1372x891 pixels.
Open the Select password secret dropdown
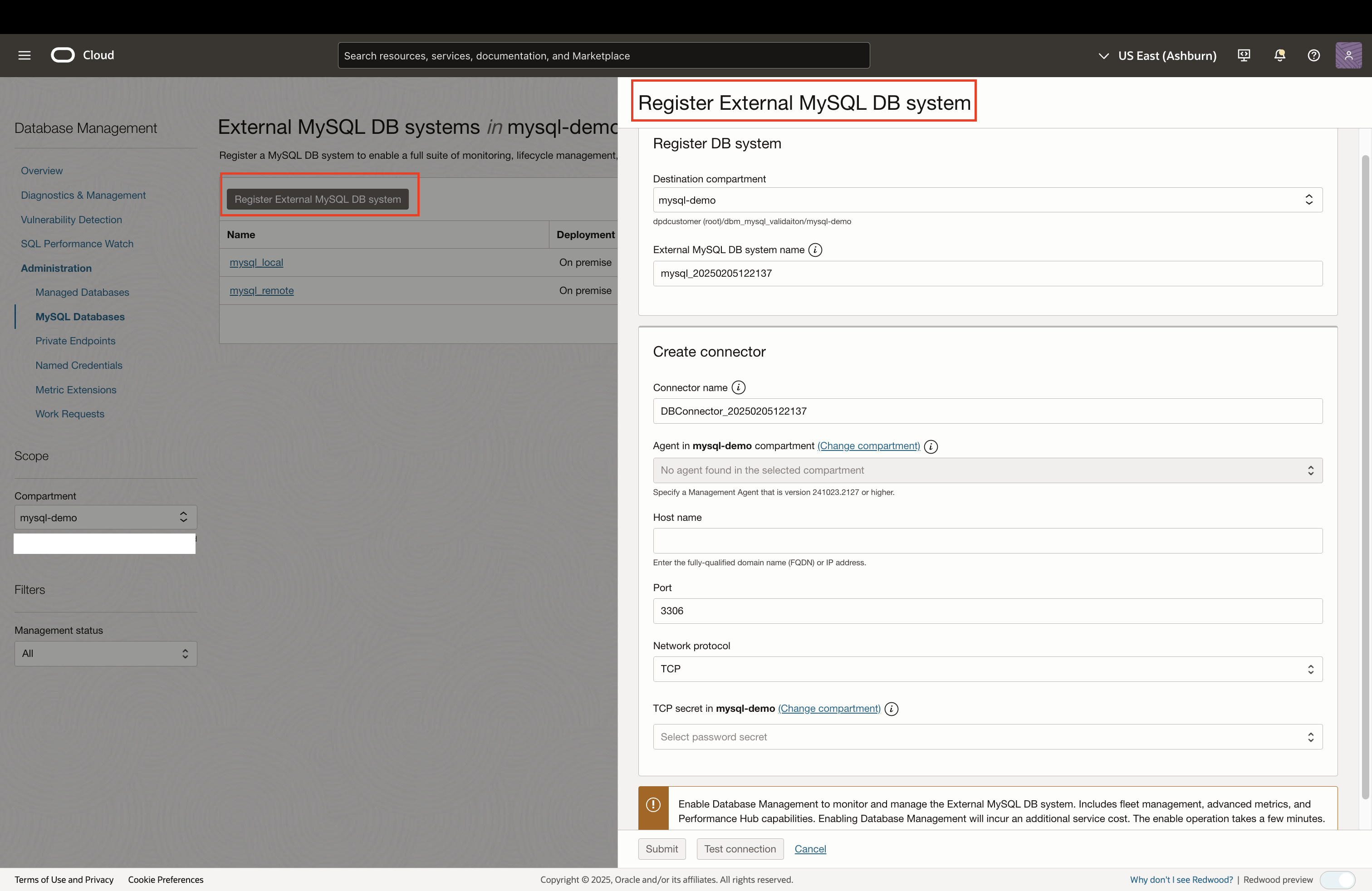pyautogui.click(x=1311, y=737)
